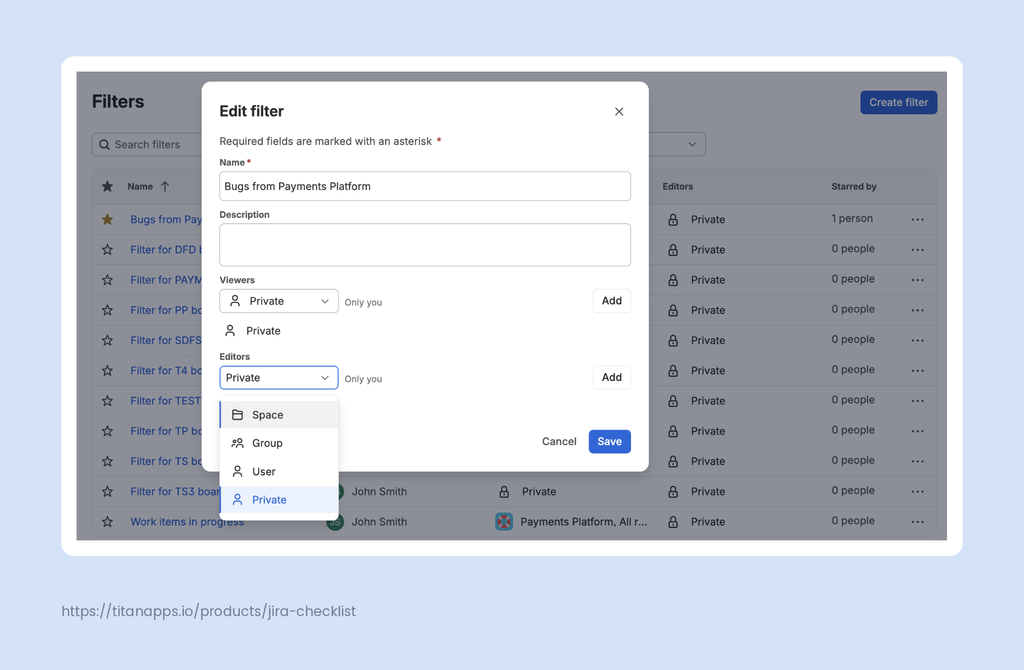This screenshot has width=1024, height=670.
Task: Click Add button next to Editors
Action: pyautogui.click(x=611, y=377)
